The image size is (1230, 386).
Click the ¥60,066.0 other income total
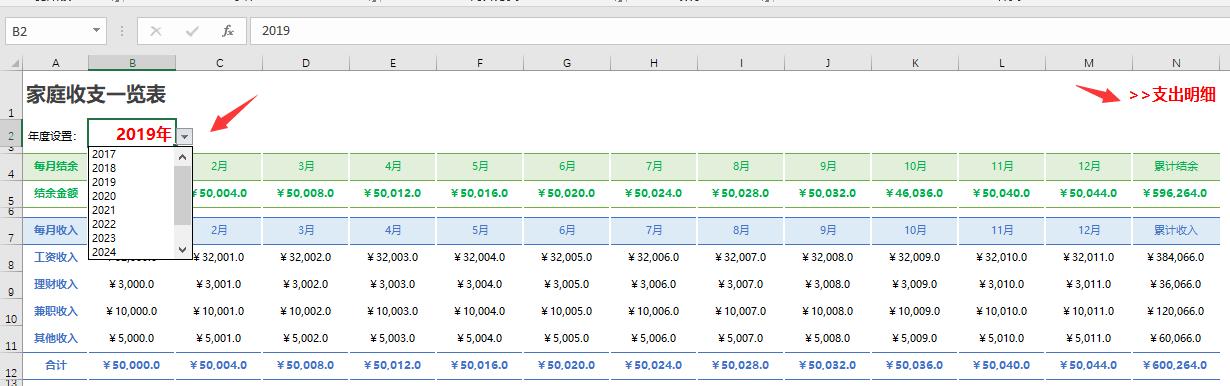pos(1176,338)
